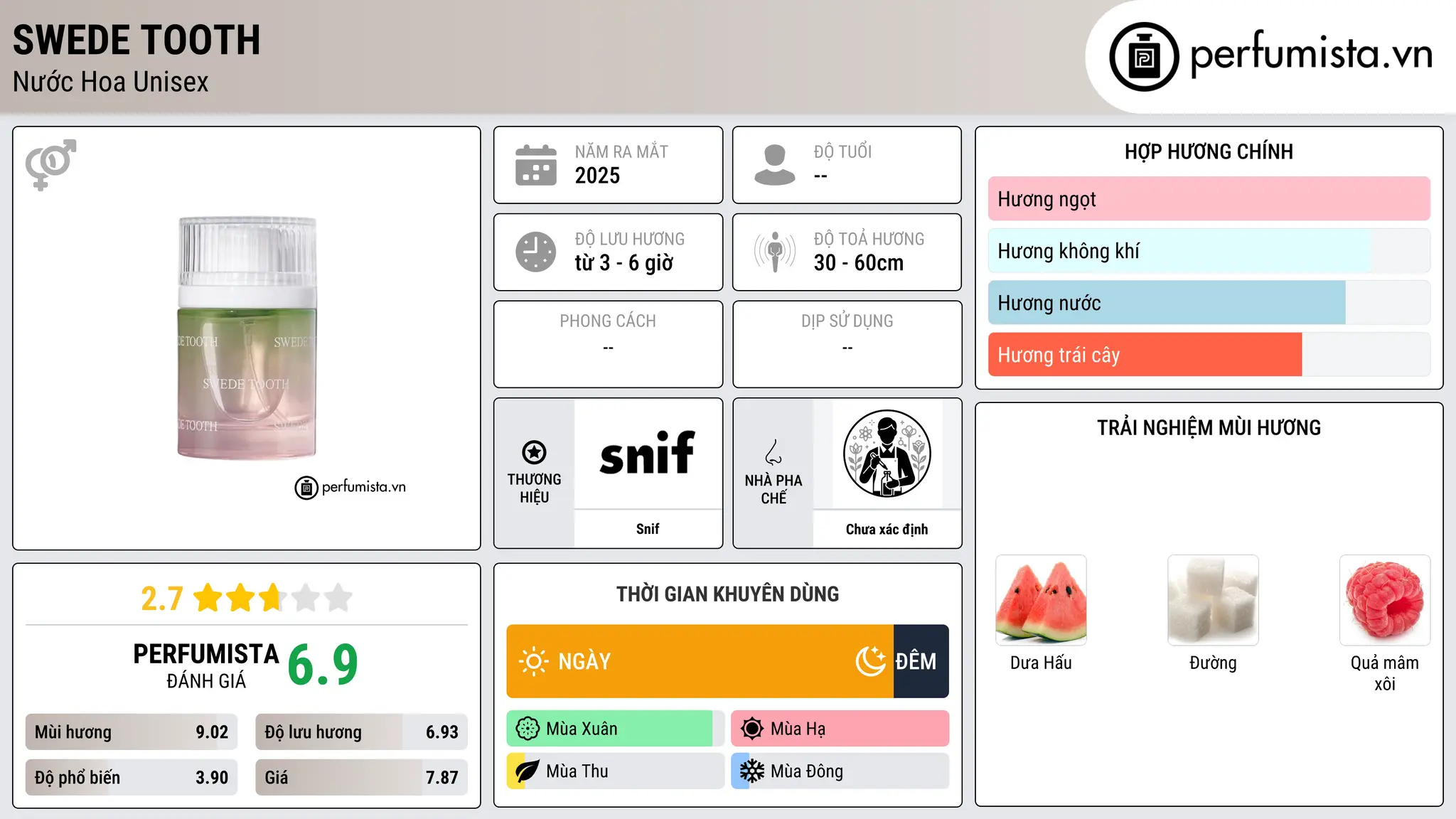This screenshot has width=1456, height=819.
Task: Click the Thời gian khuyên dùng heading
Action: tap(727, 594)
